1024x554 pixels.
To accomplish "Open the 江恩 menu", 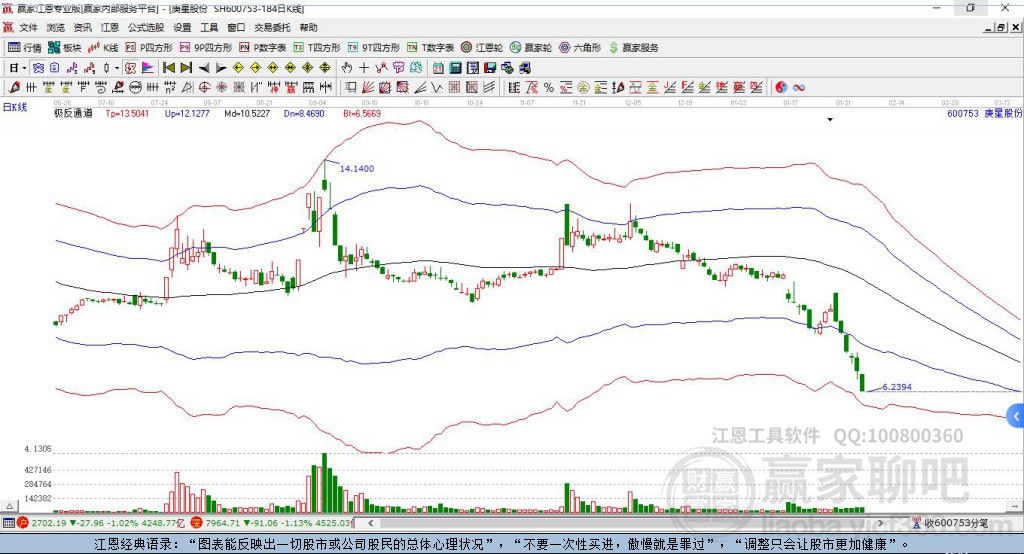I will coord(110,27).
